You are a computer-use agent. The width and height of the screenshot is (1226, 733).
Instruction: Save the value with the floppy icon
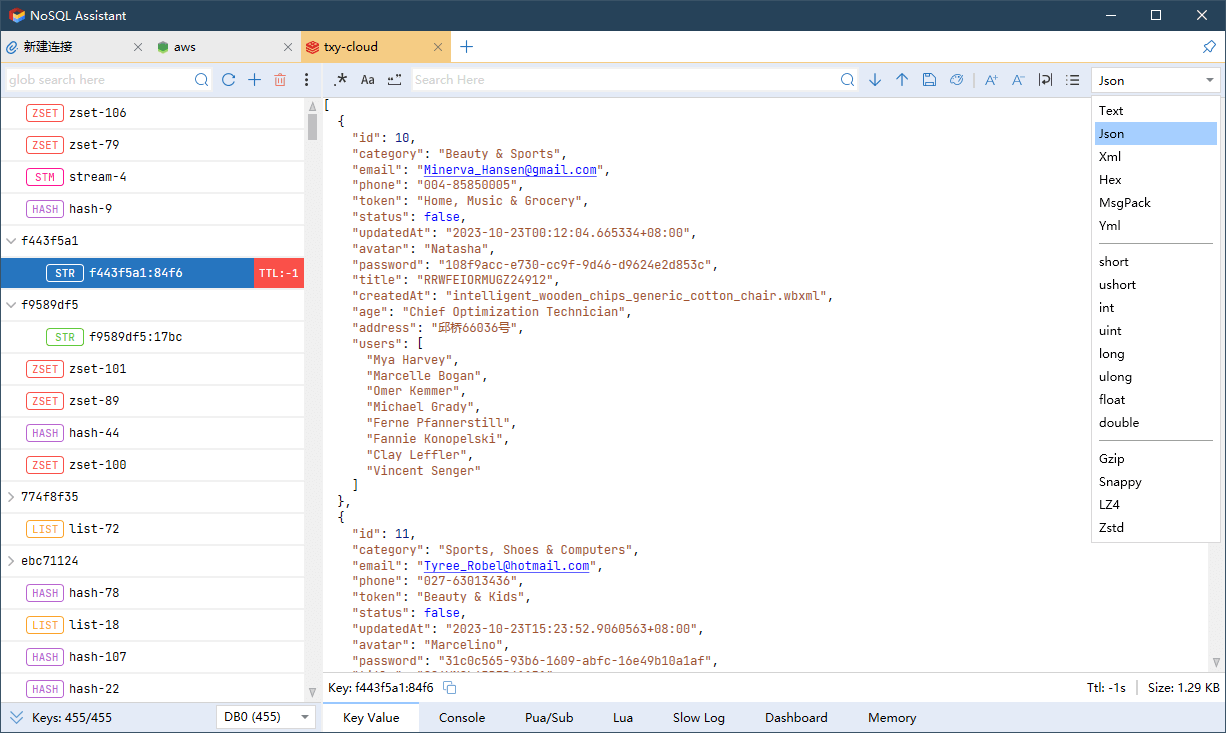(929, 80)
